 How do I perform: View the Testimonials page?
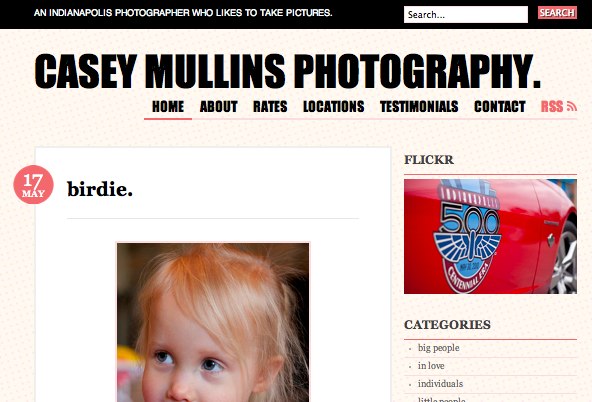[x=419, y=106]
